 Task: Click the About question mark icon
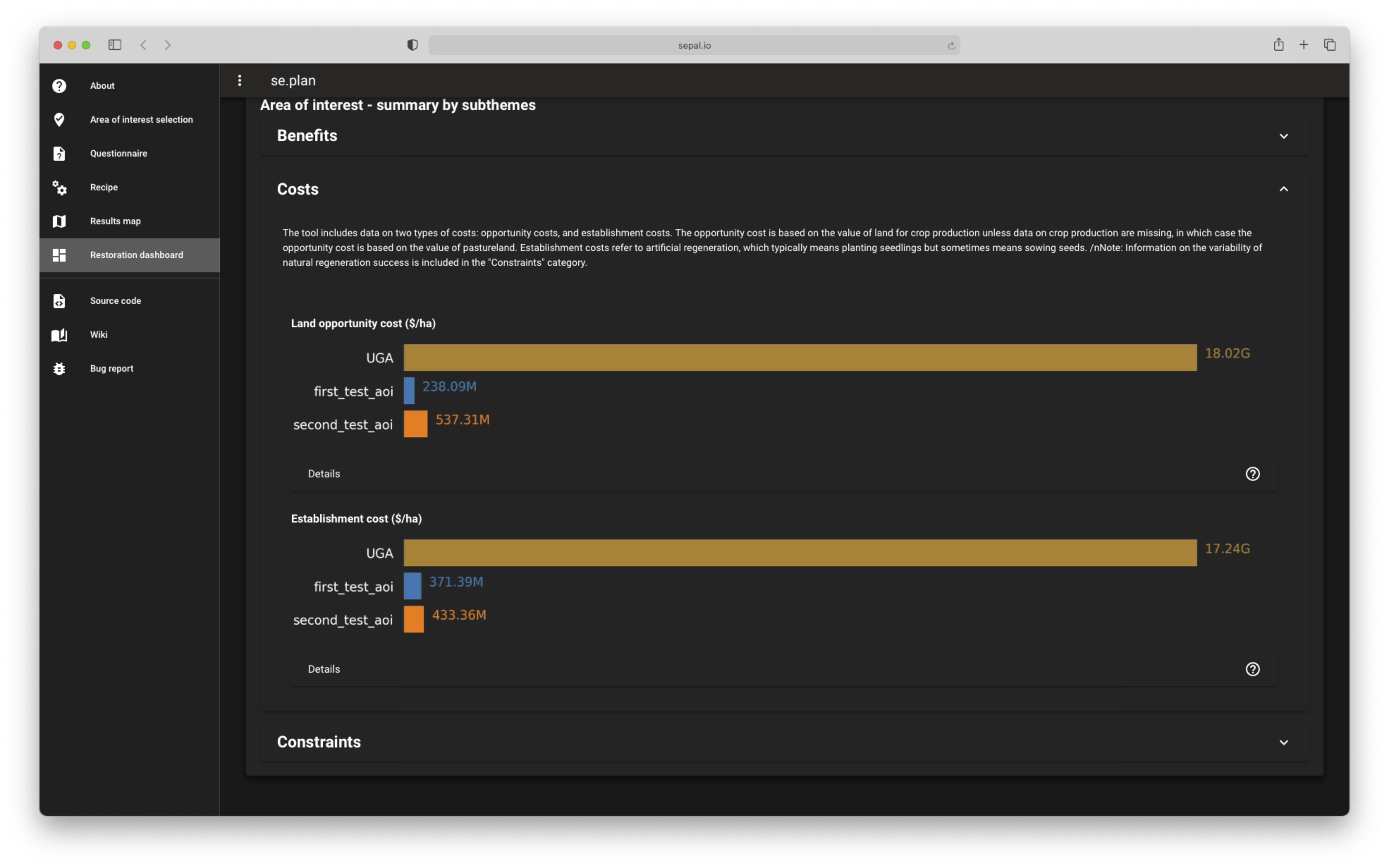coord(59,86)
